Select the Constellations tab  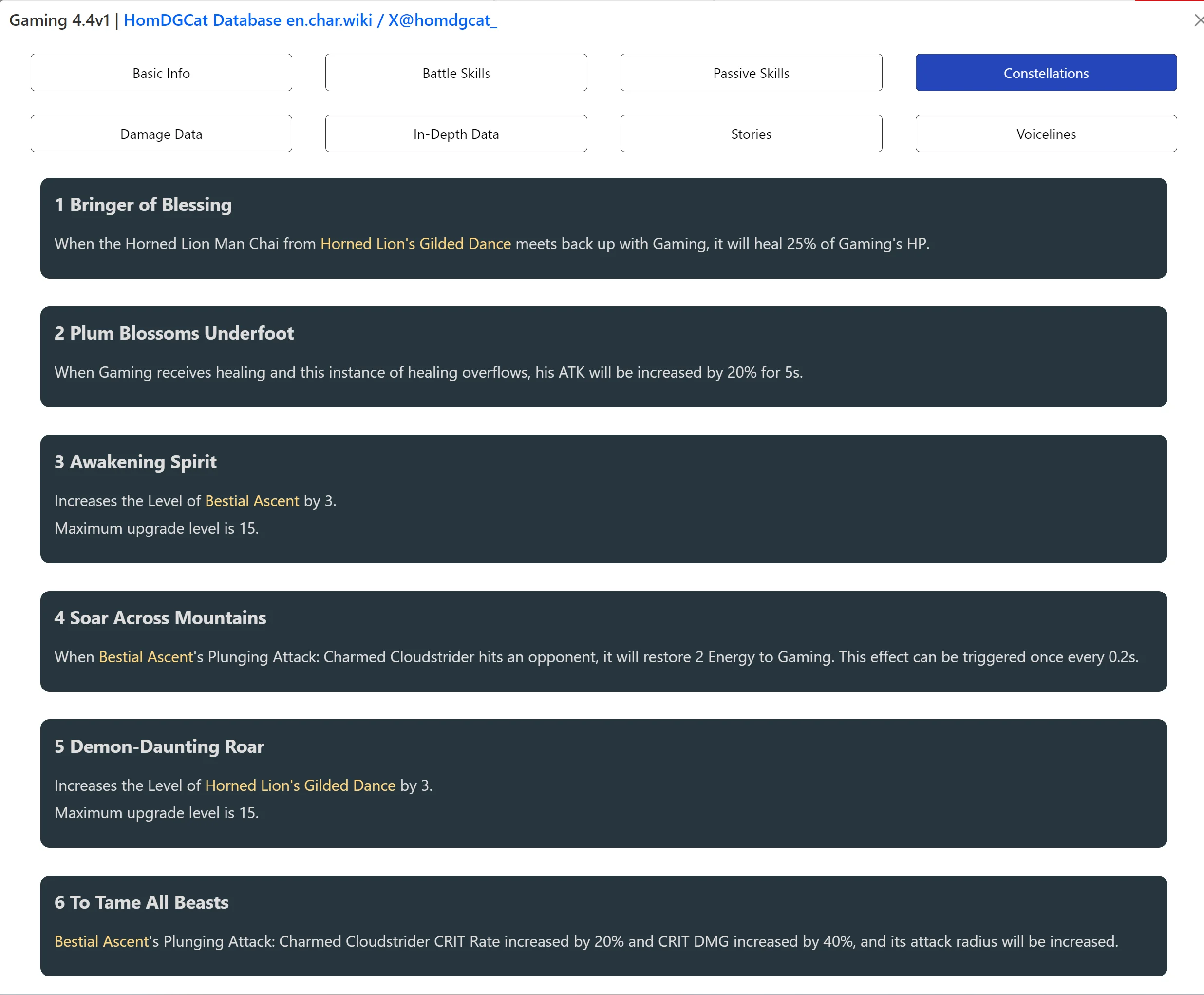coord(1045,73)
